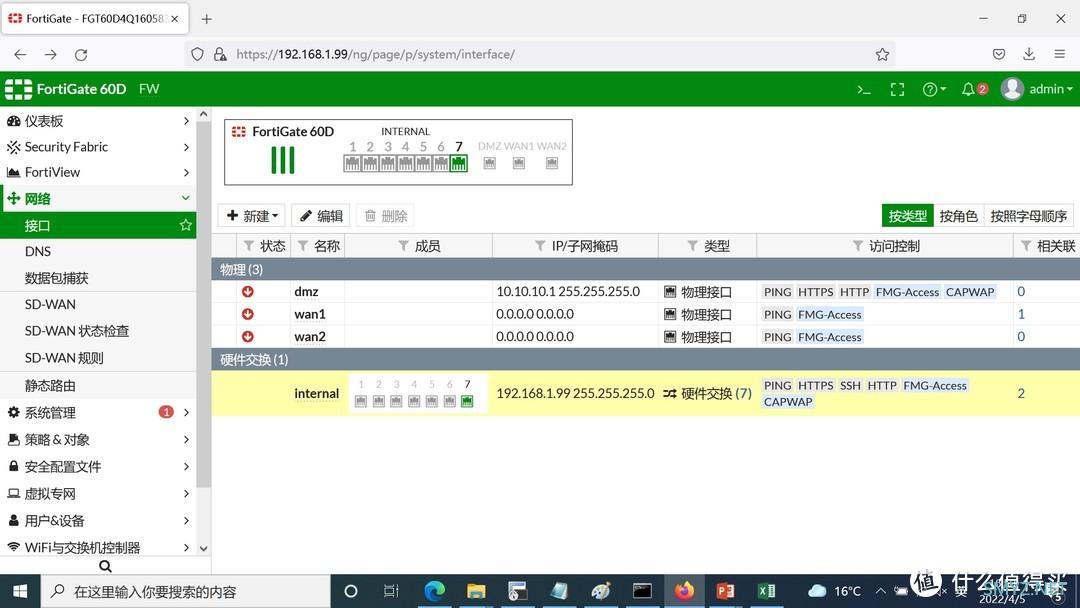Screen dimensions: 1080x608
Task: Expand 策略 & 对象 menu
Action: 98,439
